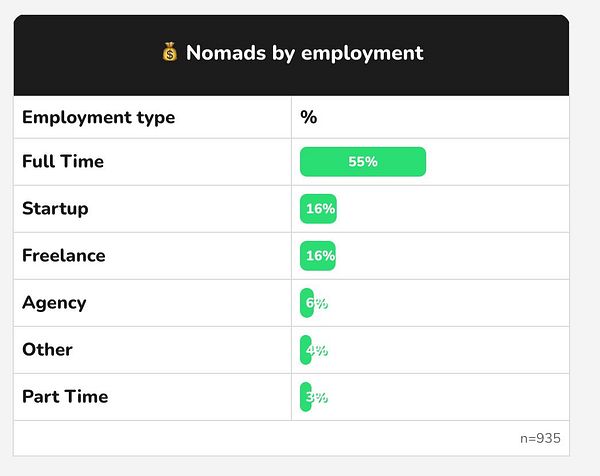
Task: Click the Full Time row label
Action: 63,162
